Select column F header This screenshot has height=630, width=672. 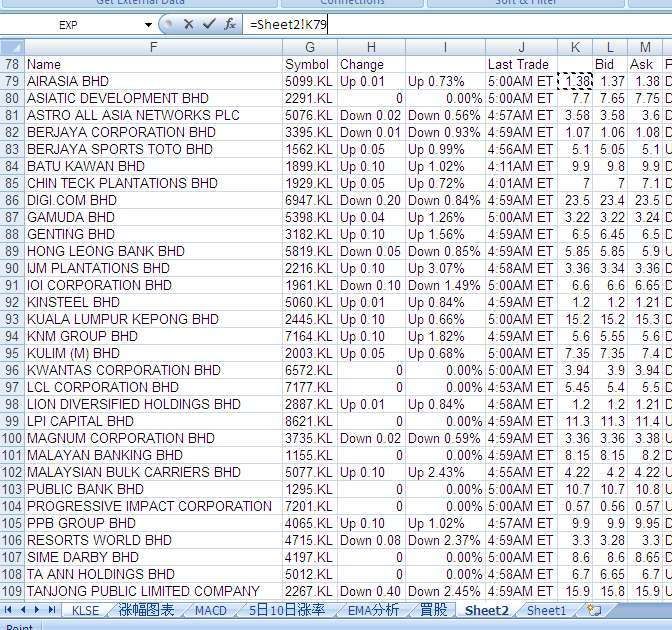point(153,47)
